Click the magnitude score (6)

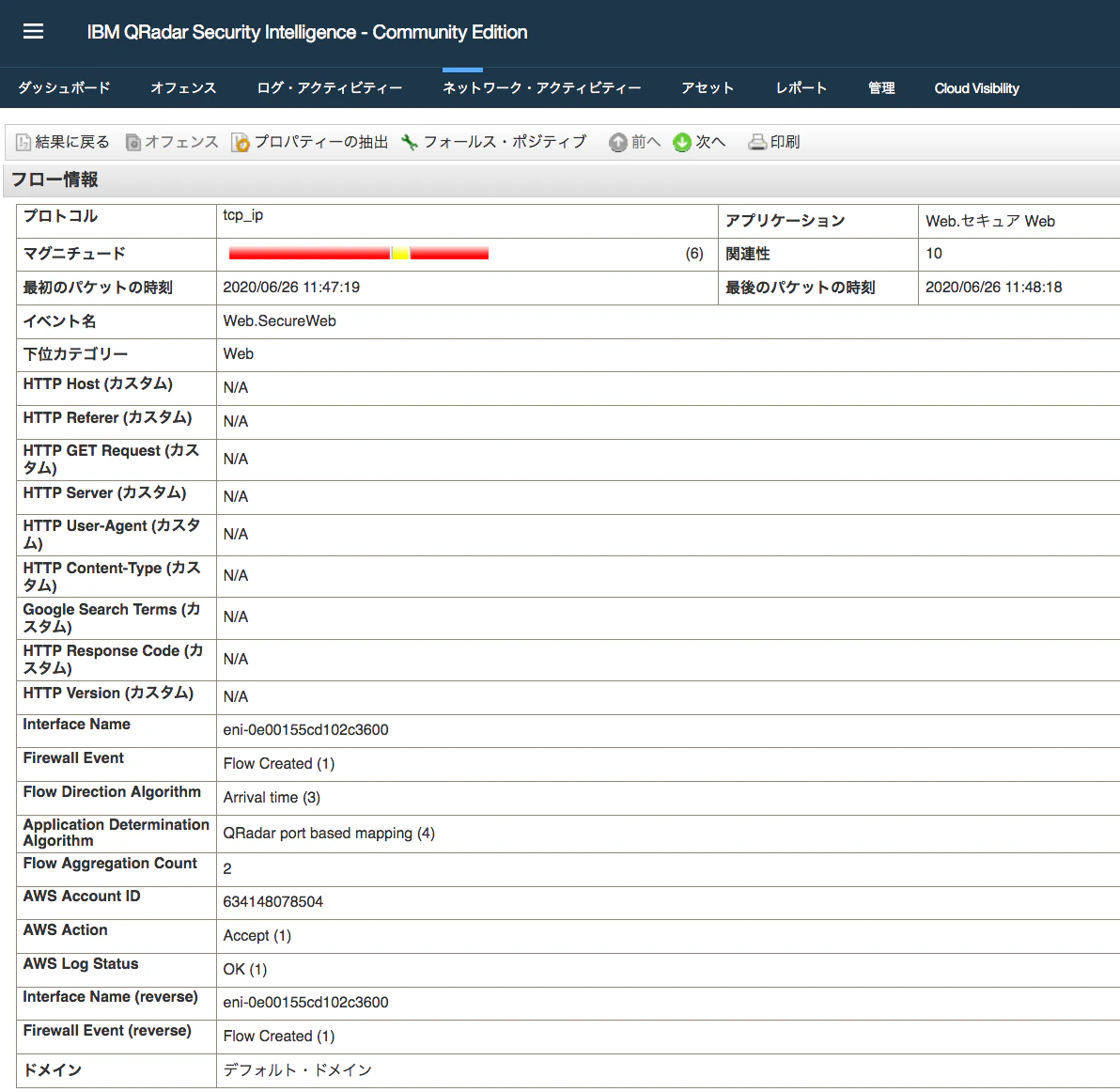694,254
